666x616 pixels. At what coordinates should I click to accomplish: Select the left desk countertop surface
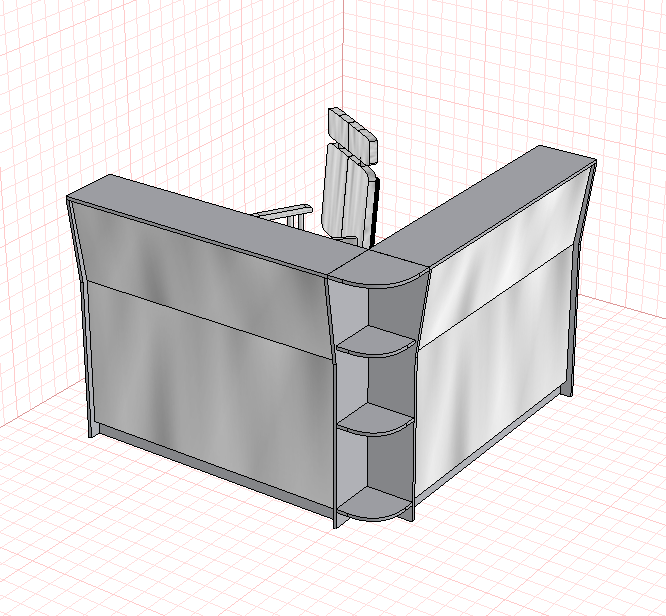click(x=217, y=223)
